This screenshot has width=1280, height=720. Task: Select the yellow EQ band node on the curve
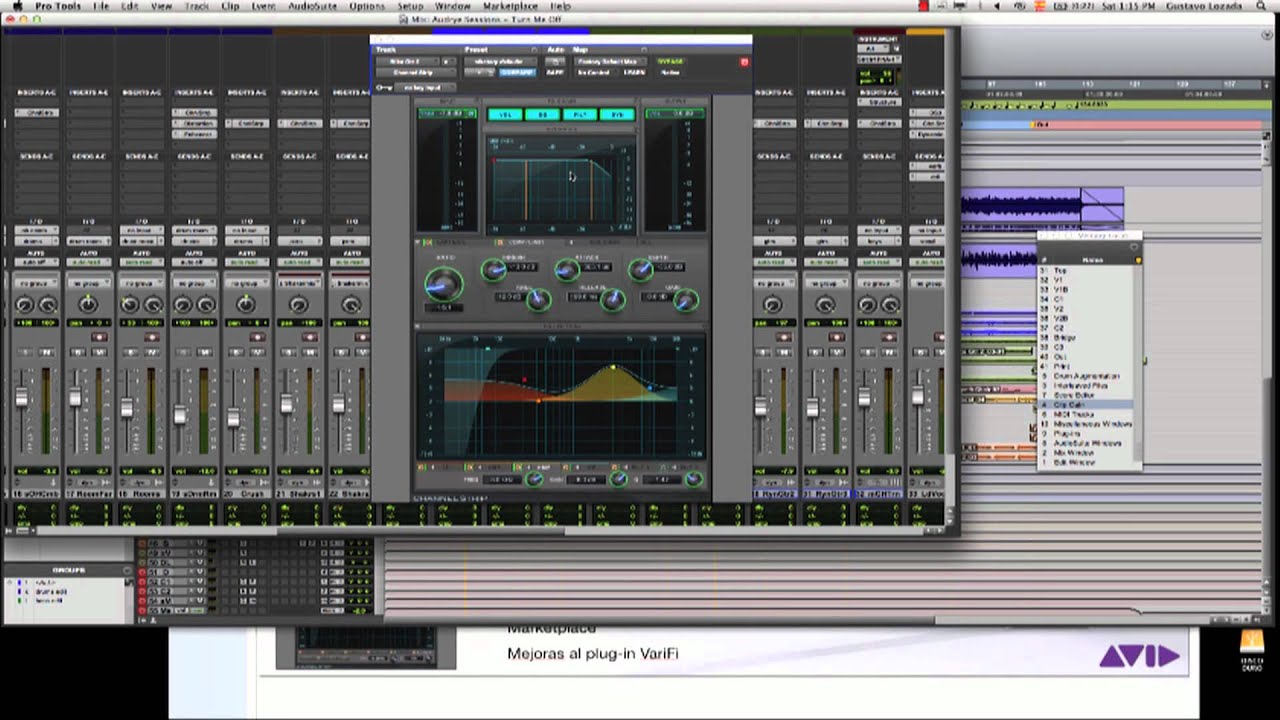[x=614, y=368]
